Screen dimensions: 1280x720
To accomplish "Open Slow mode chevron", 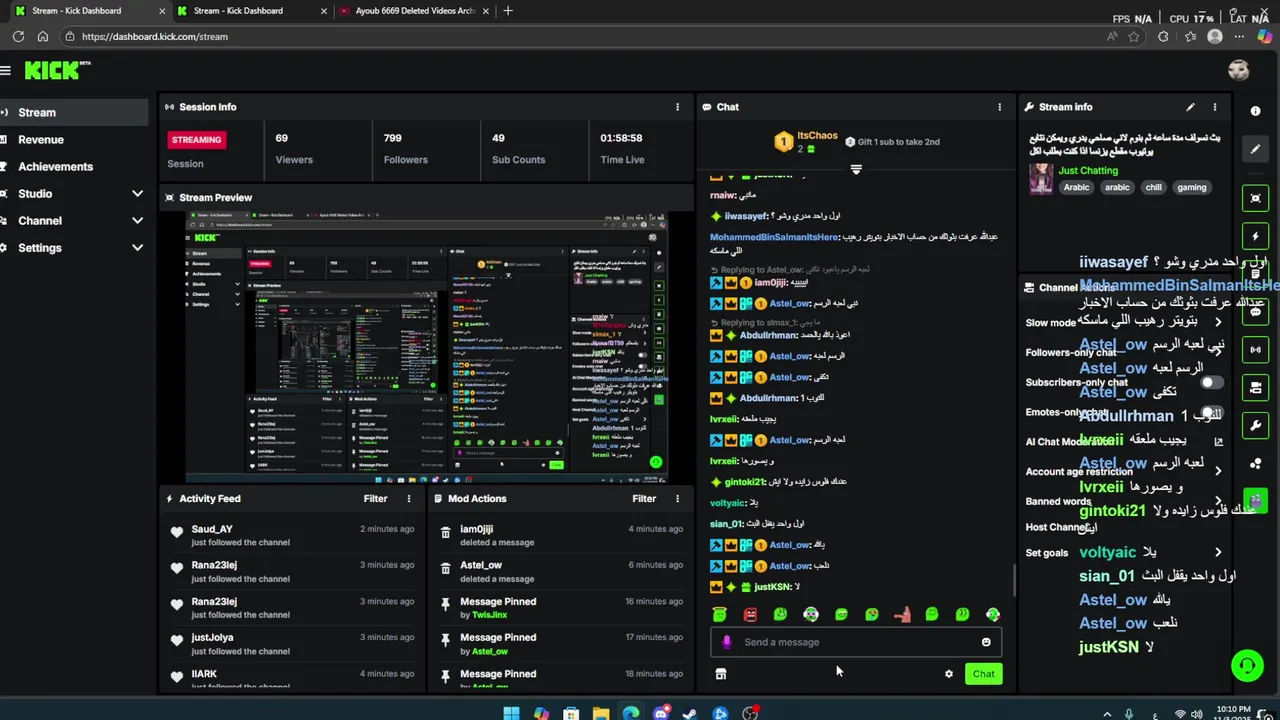I will [x=1218, y=322].
